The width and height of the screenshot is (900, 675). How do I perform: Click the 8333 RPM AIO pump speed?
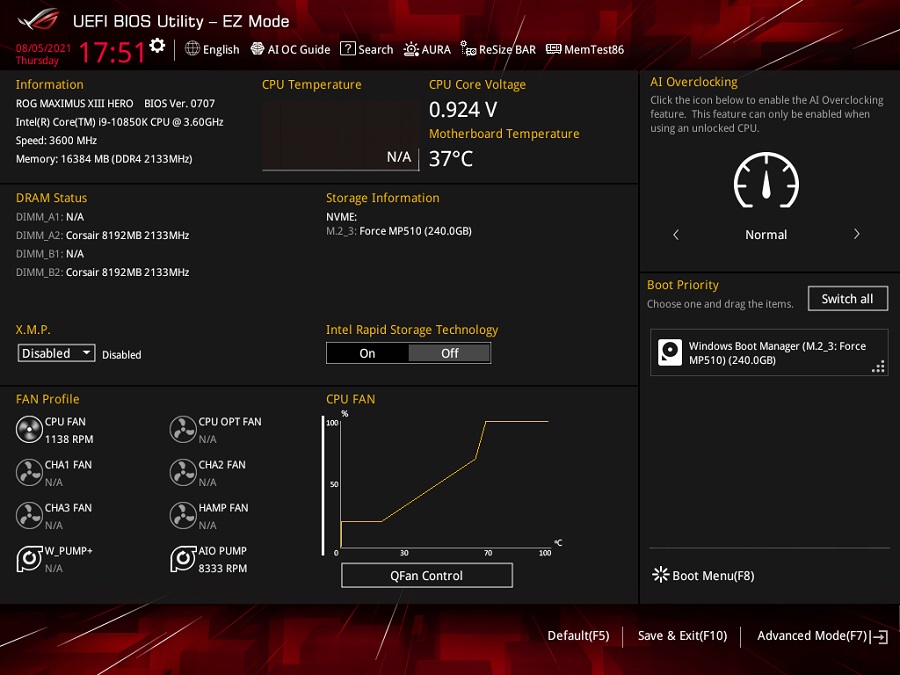tap(223, 568)
